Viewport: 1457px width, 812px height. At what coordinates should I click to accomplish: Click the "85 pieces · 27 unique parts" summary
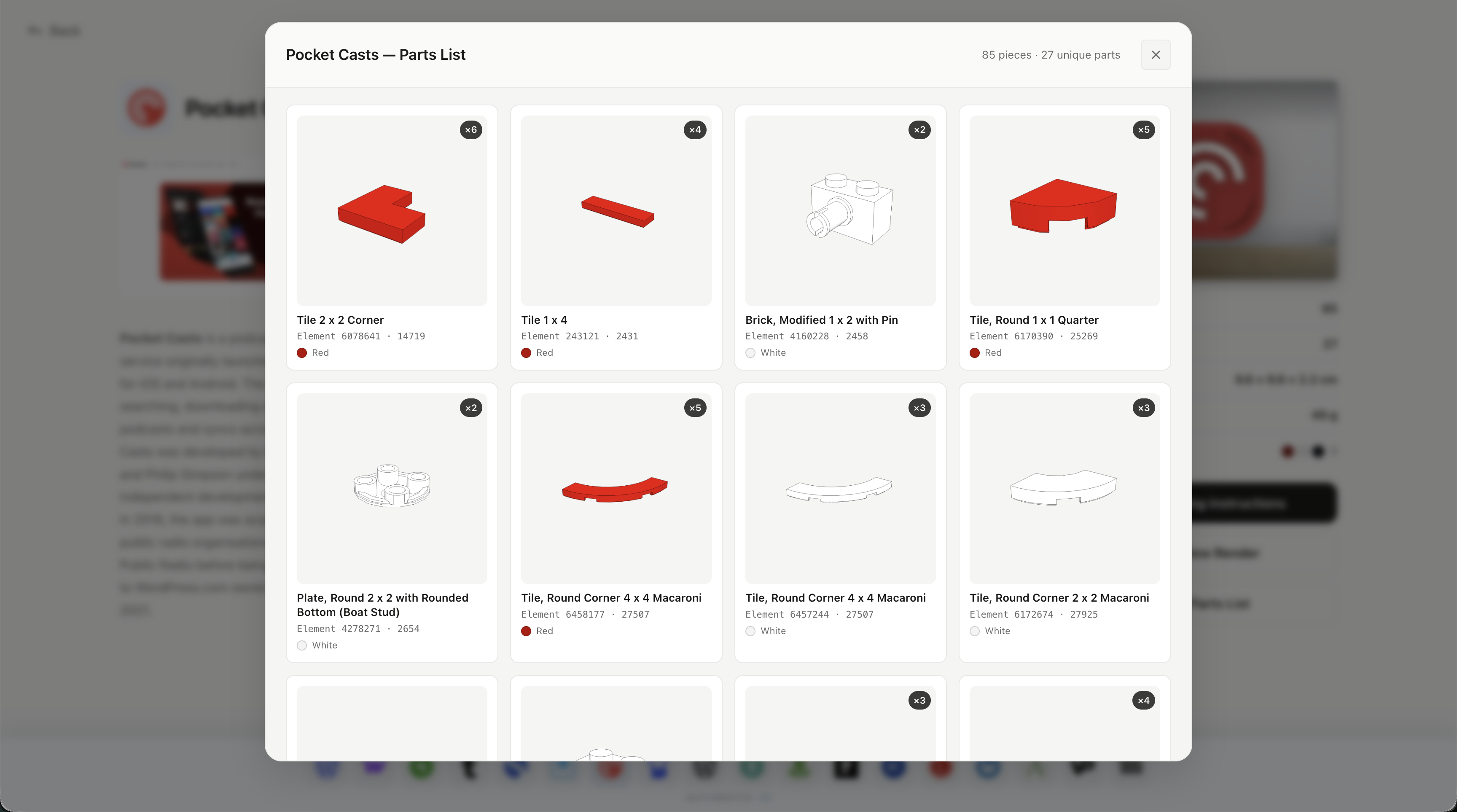point(1051,55)
